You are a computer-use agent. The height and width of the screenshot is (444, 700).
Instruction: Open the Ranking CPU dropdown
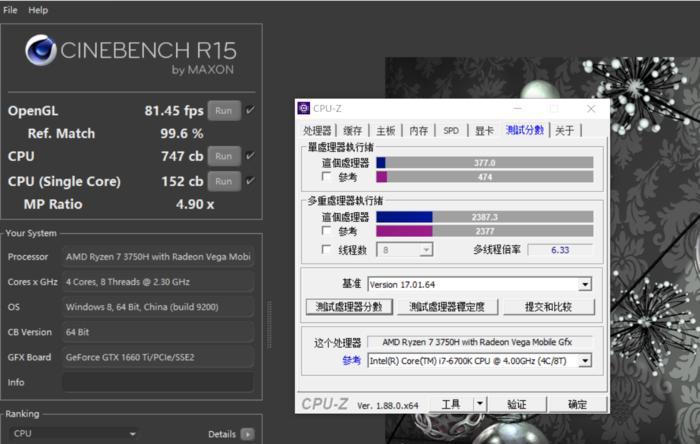(x=74, y=434)
